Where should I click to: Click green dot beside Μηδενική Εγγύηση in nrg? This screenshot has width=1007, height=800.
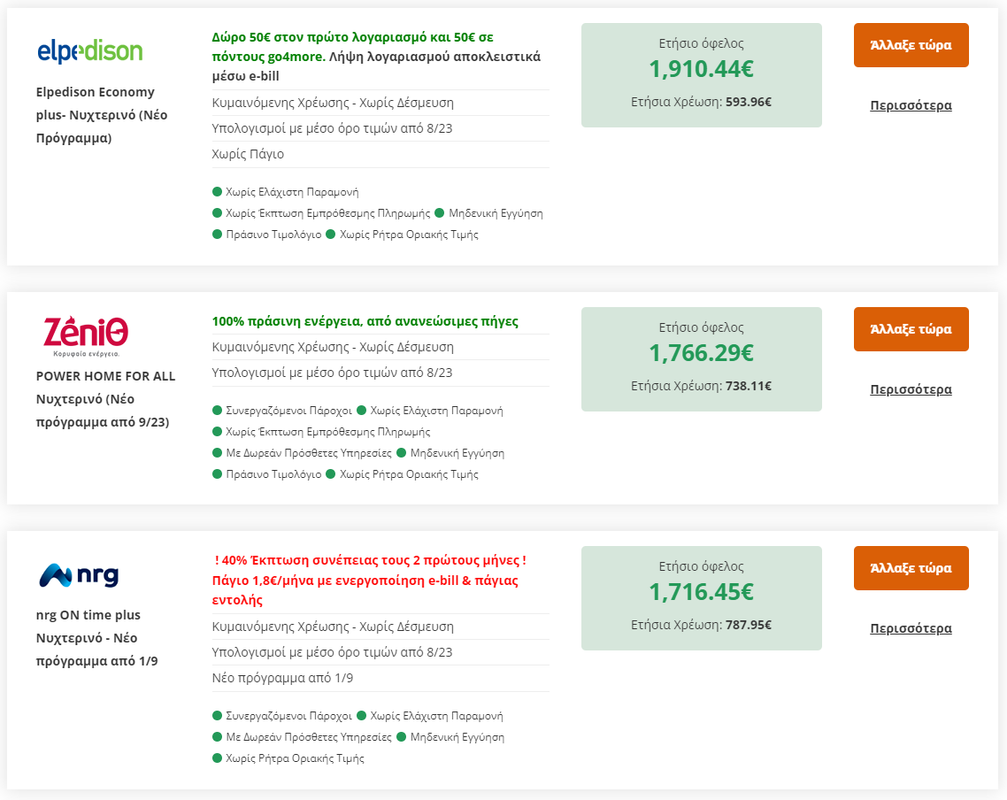pyautogui.click(x=401, y=737)
